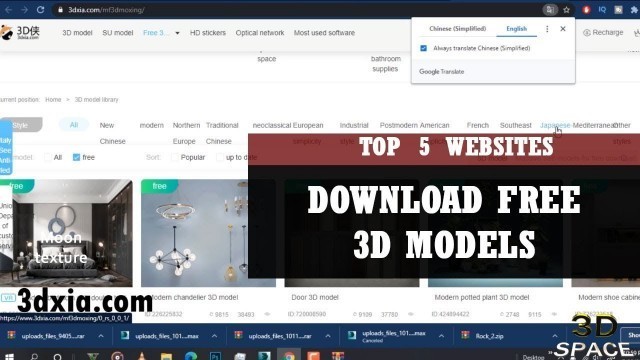Open the Optical network menu
Image resolution: width=640 pixels, height=360 pixels.
tap(260, 33)
